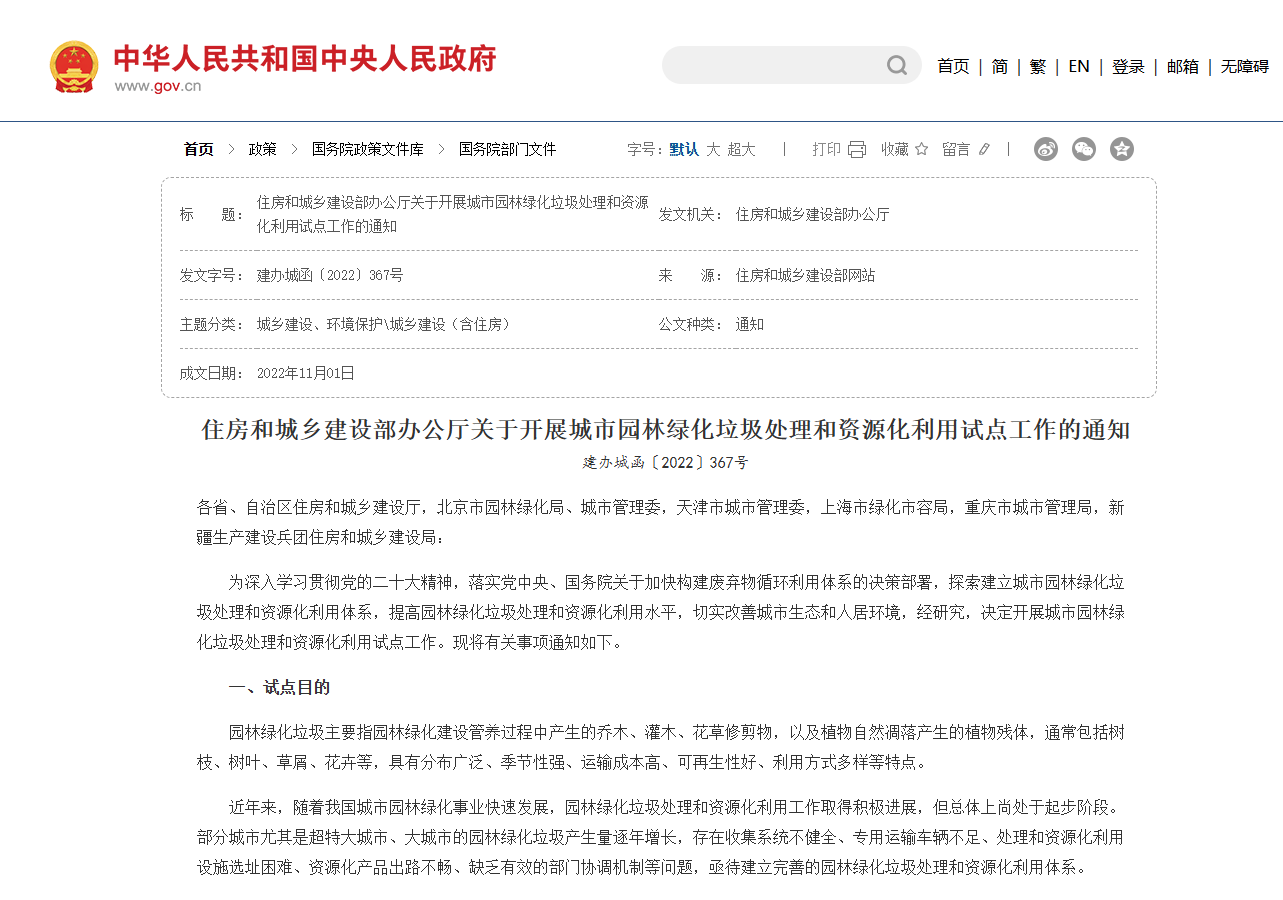1283x900 pixels.
Task: Click the favorite star icon
Action: (921, 150)
